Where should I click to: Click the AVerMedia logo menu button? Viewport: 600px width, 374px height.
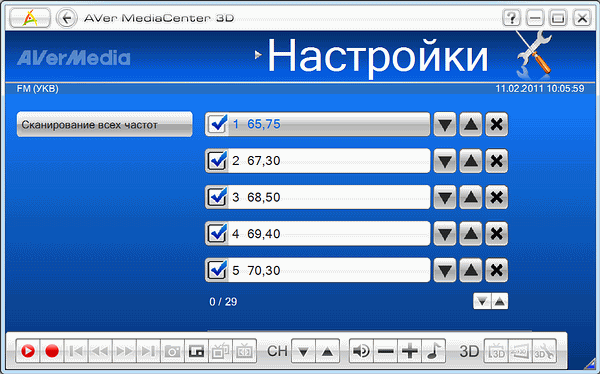(x=30, y=18)
